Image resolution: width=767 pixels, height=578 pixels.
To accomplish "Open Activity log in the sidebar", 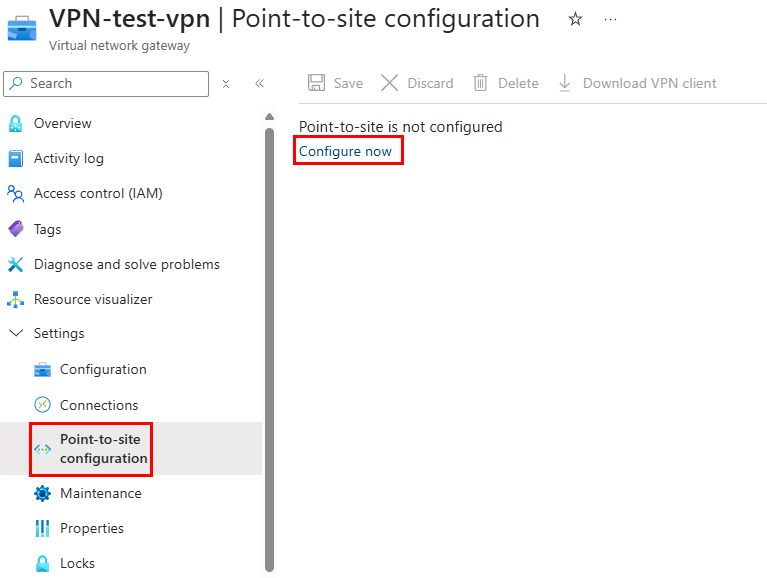I will 68,158.
